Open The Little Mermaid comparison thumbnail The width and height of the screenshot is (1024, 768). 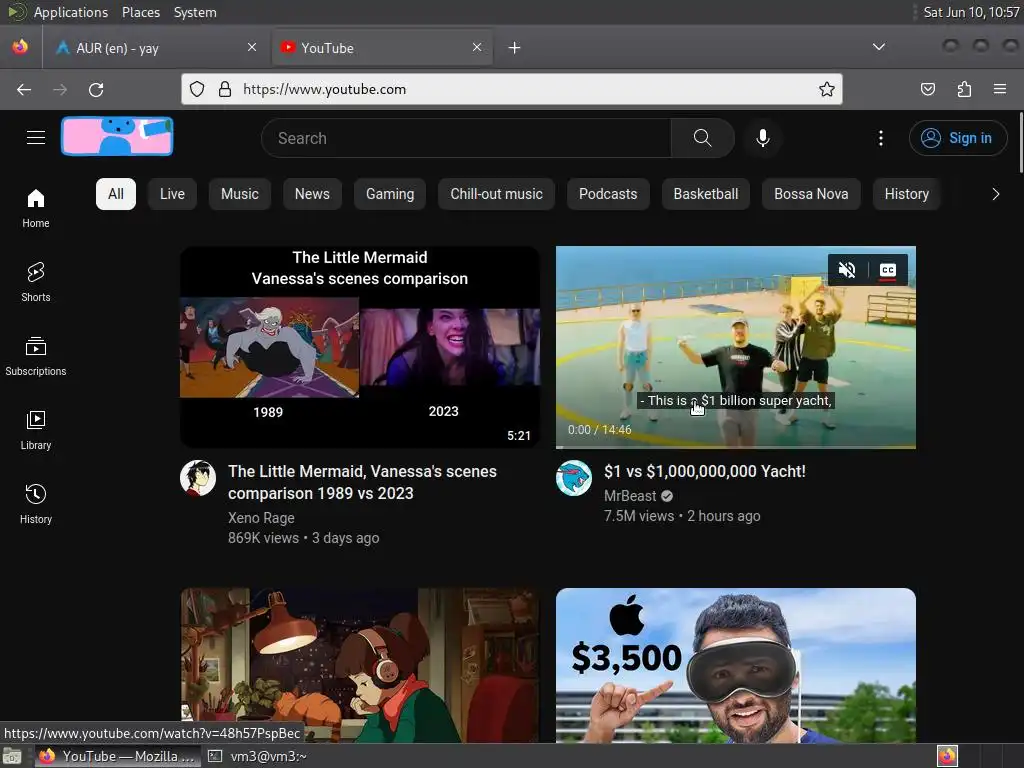(x=360, y=347)
